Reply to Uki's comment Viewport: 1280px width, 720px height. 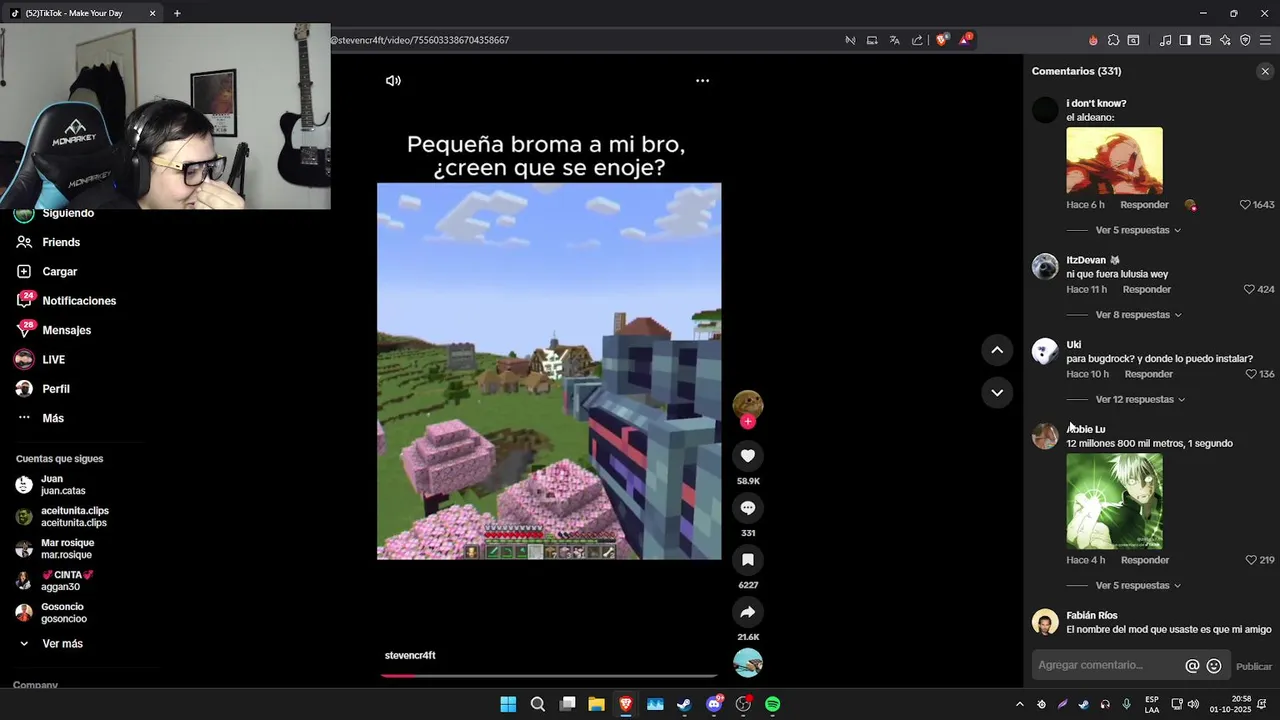point(1149,374)
